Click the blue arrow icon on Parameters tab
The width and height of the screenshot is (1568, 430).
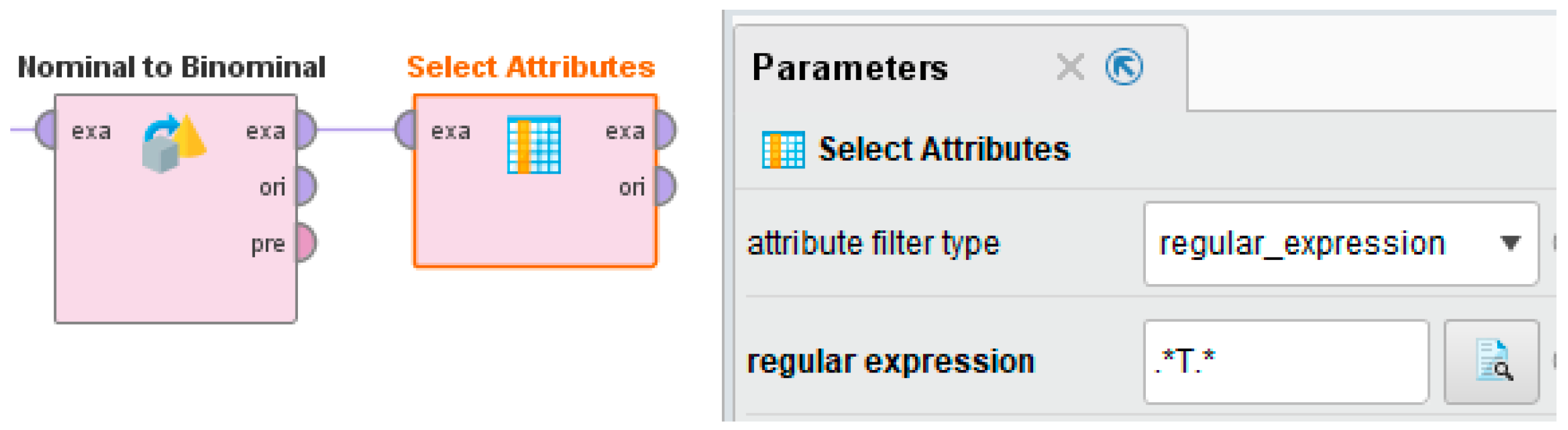[1123, 67]
